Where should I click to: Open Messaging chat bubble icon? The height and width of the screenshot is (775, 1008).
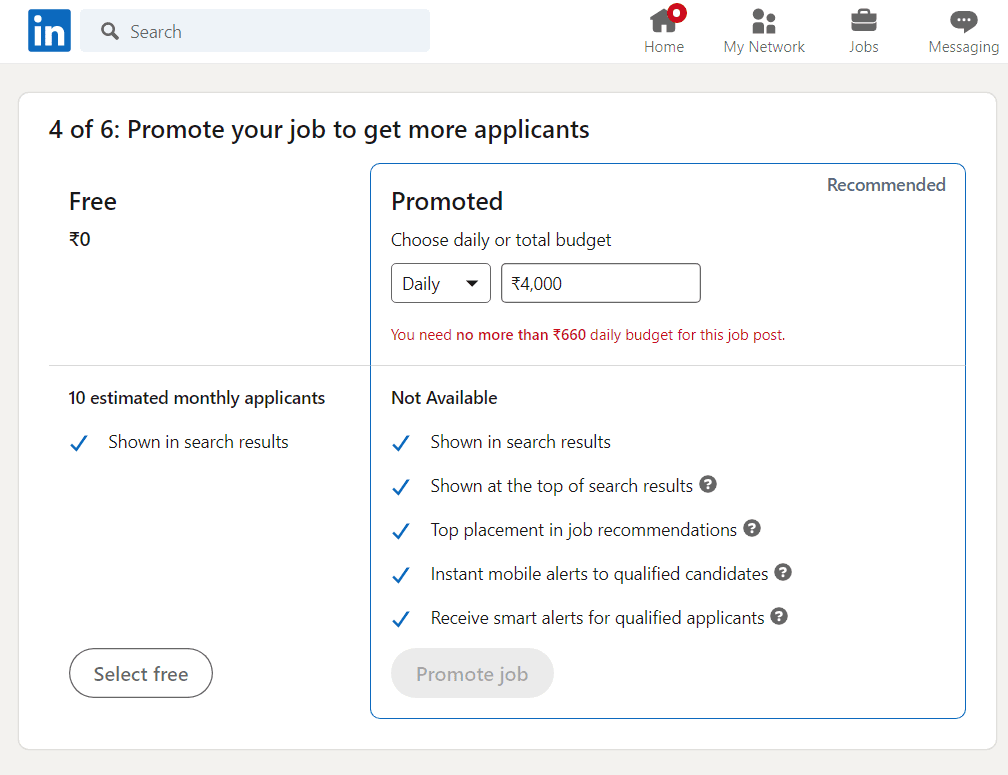pyautogui.click(x=963, y=21)
